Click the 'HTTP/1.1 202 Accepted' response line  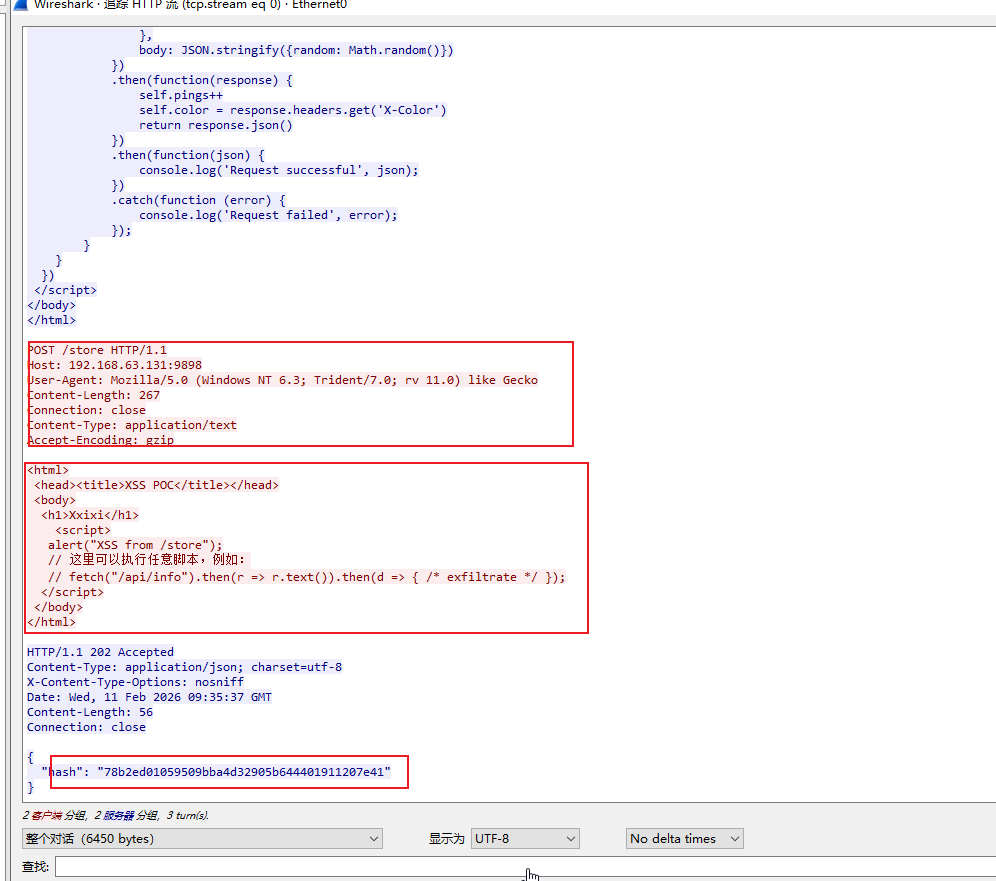point(100,652)
